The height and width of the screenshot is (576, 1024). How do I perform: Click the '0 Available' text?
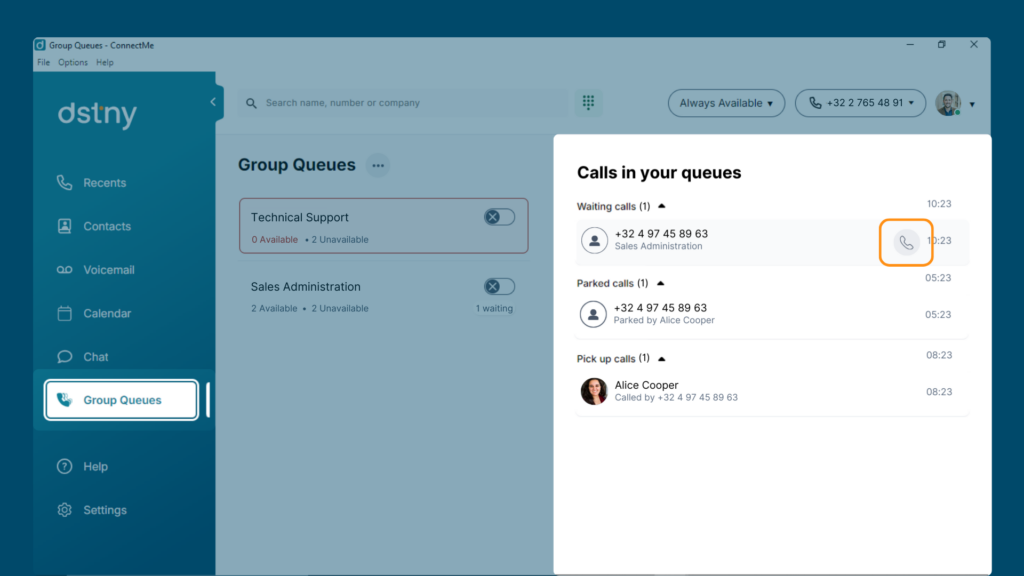point(274,240)
